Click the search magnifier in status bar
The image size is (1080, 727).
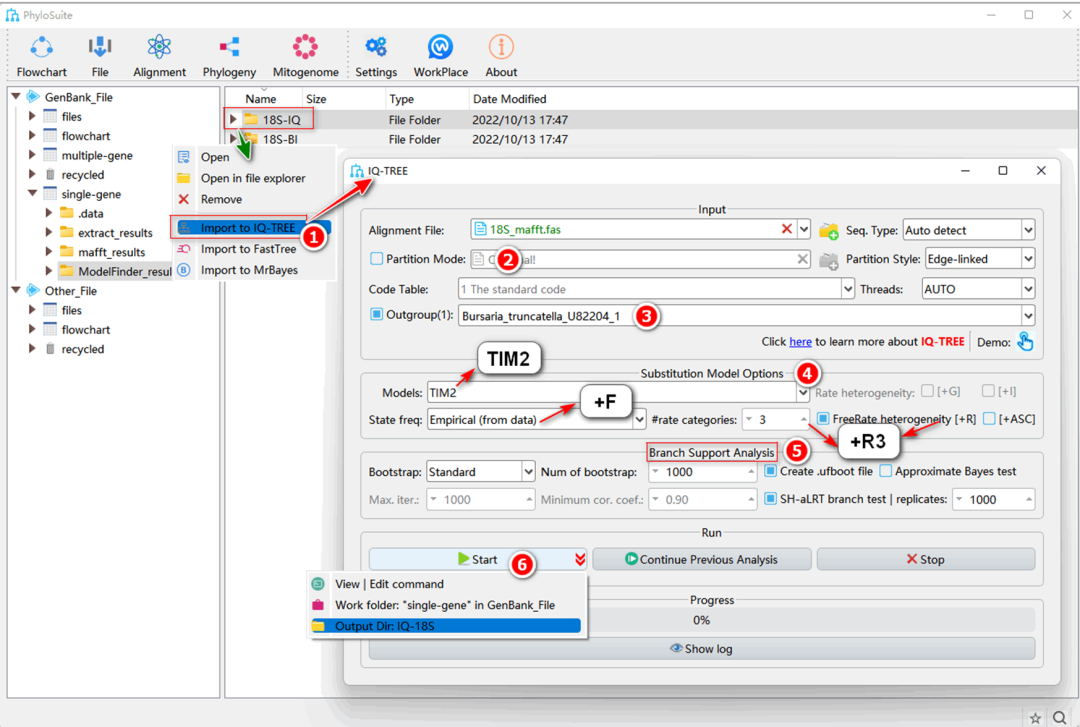1060,718
